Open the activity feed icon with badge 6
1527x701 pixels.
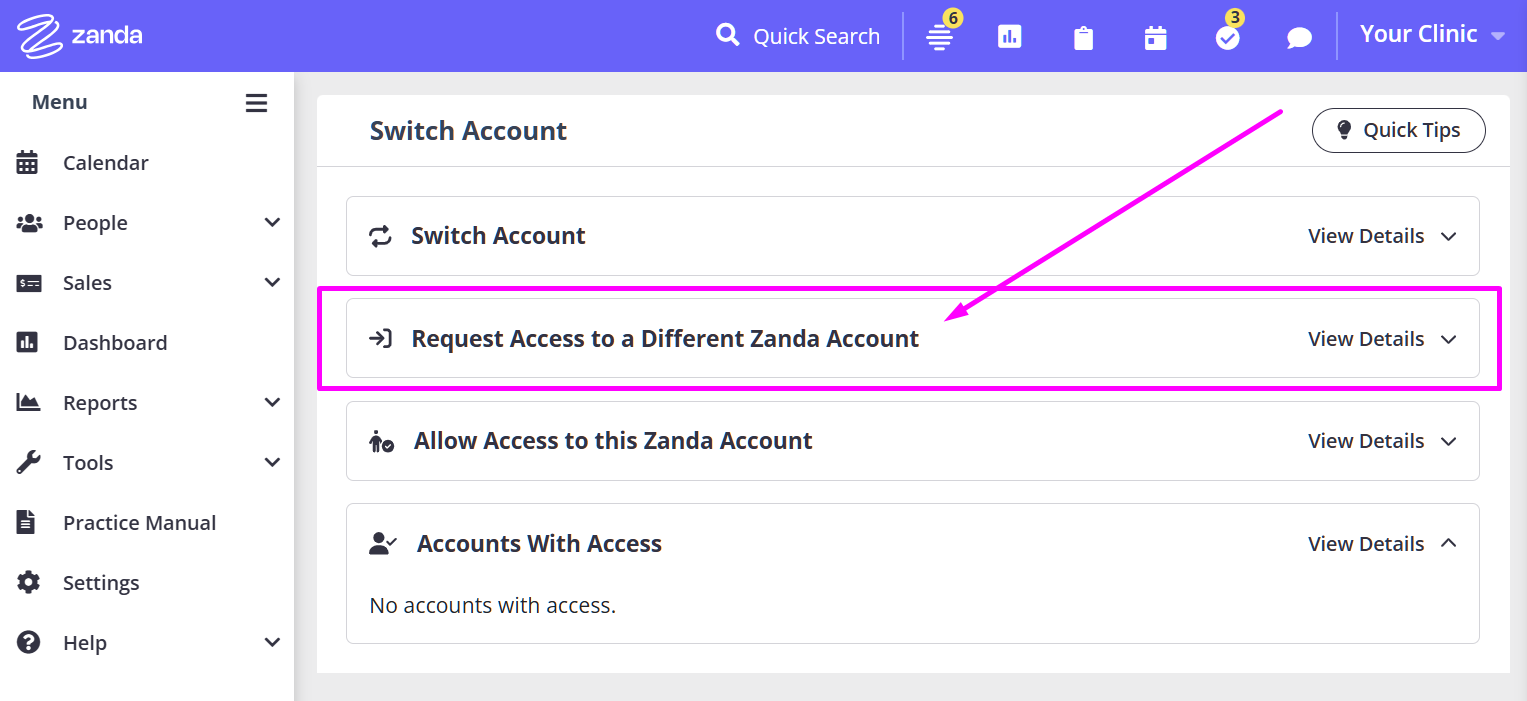(x=939, y=38)
